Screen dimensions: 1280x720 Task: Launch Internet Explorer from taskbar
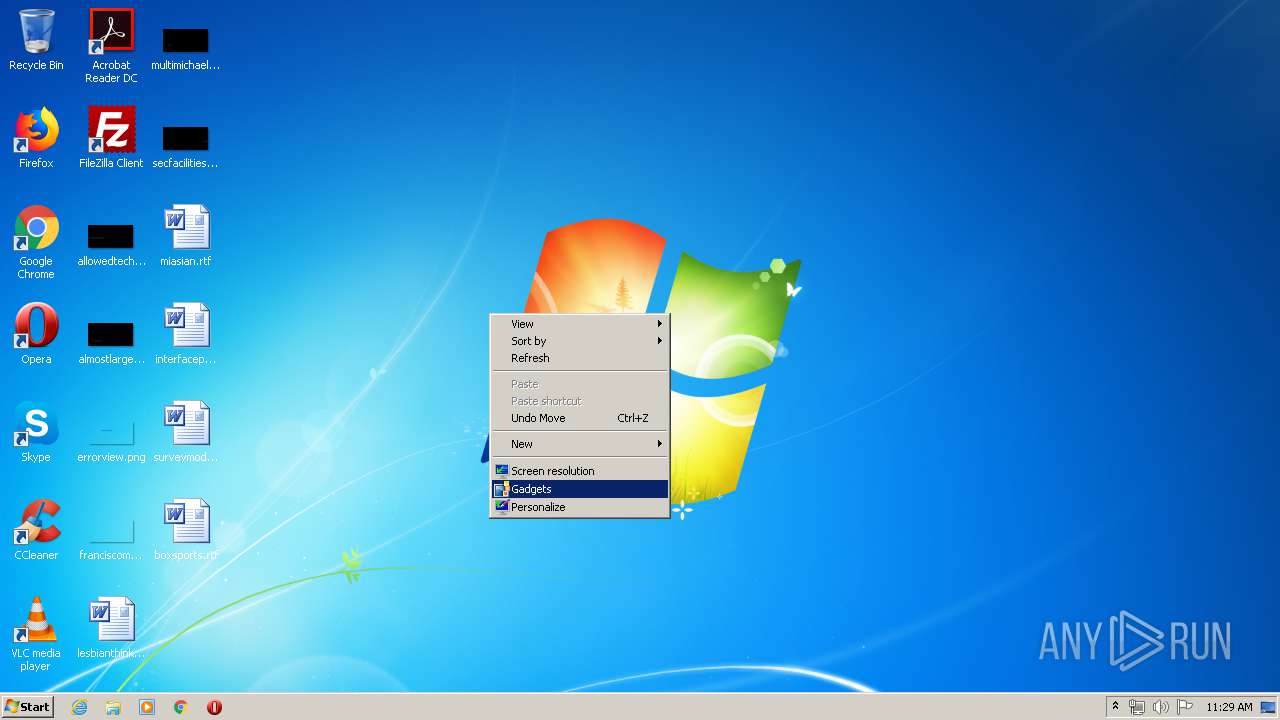tap(80, 707)
